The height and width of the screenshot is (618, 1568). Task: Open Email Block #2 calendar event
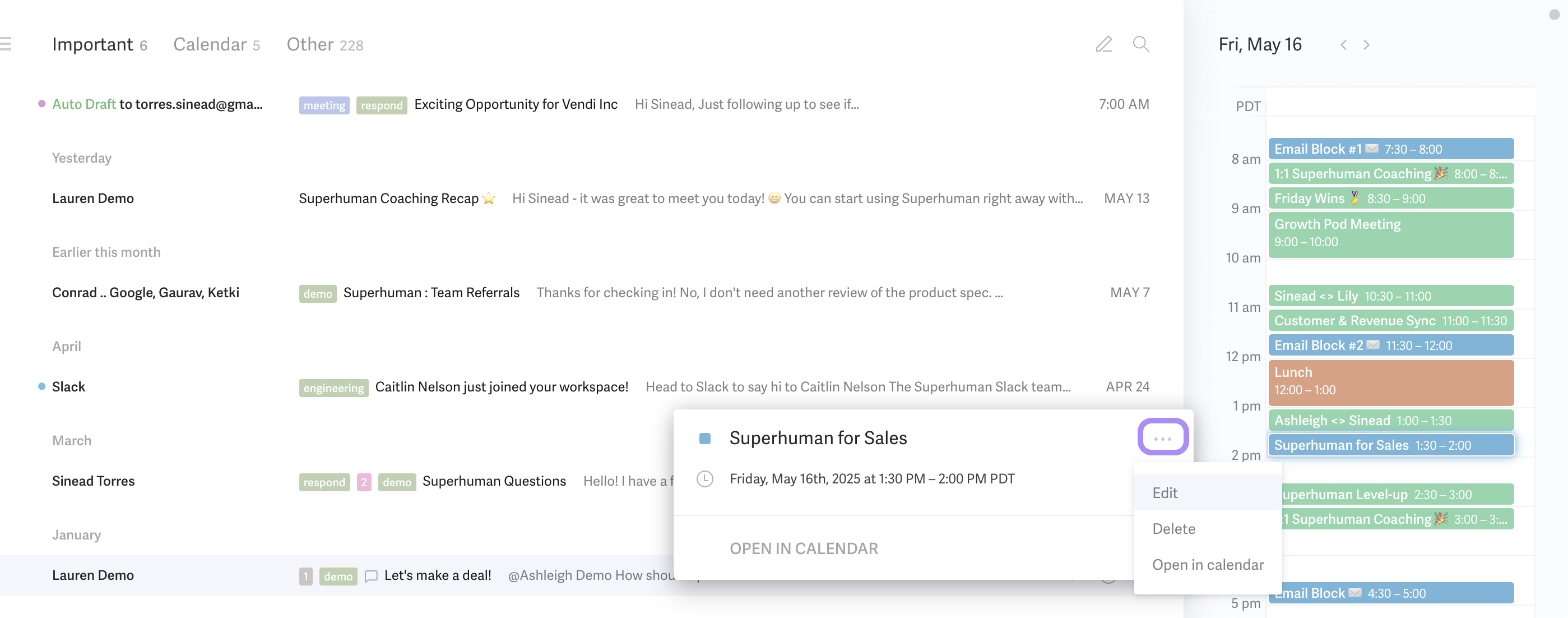point(1391,345)
